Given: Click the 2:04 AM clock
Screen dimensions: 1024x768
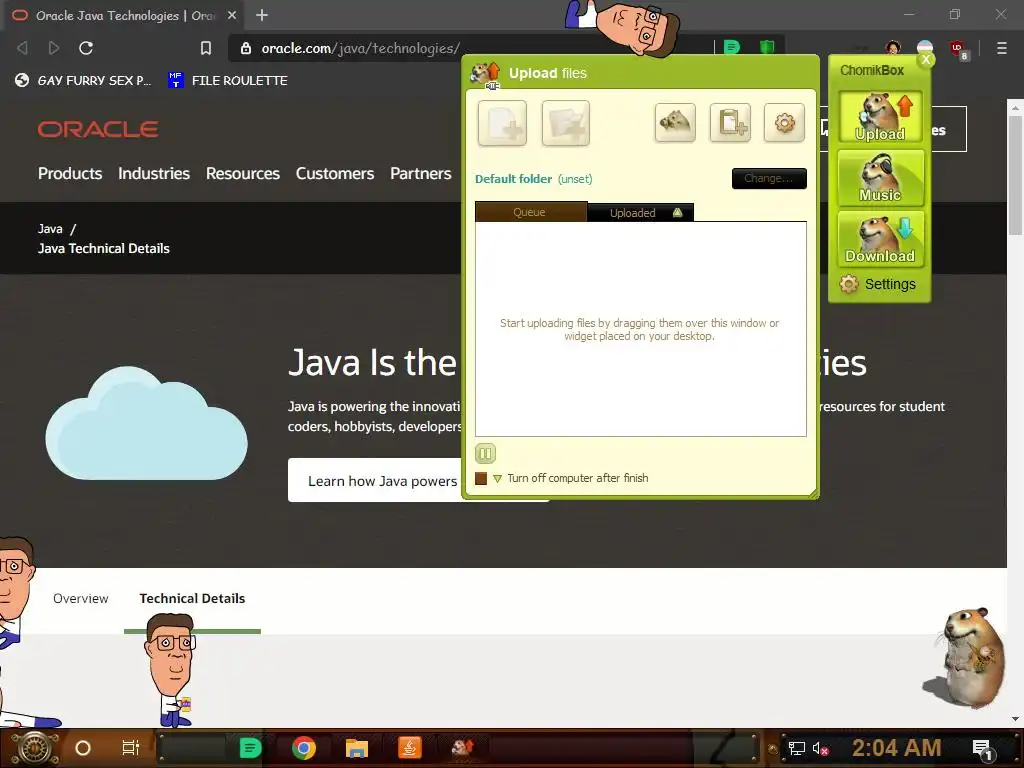Looking at the screenshot, I should 896,748.
